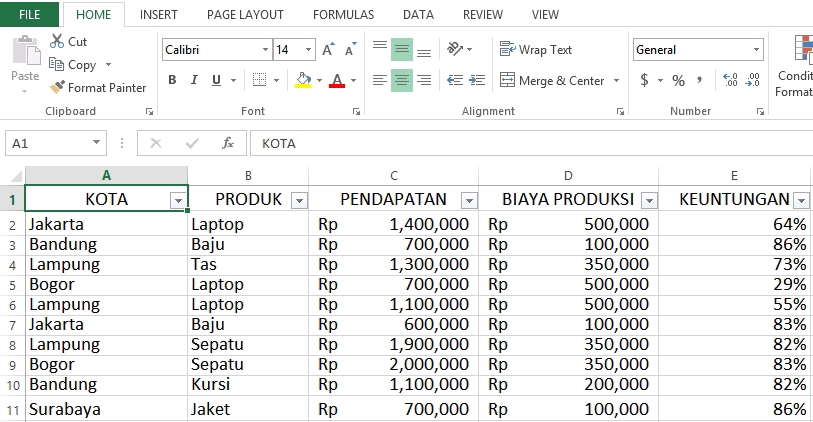Open the PRODUK column filter
This screenshot has height=422, width=813.
[299, 200]
